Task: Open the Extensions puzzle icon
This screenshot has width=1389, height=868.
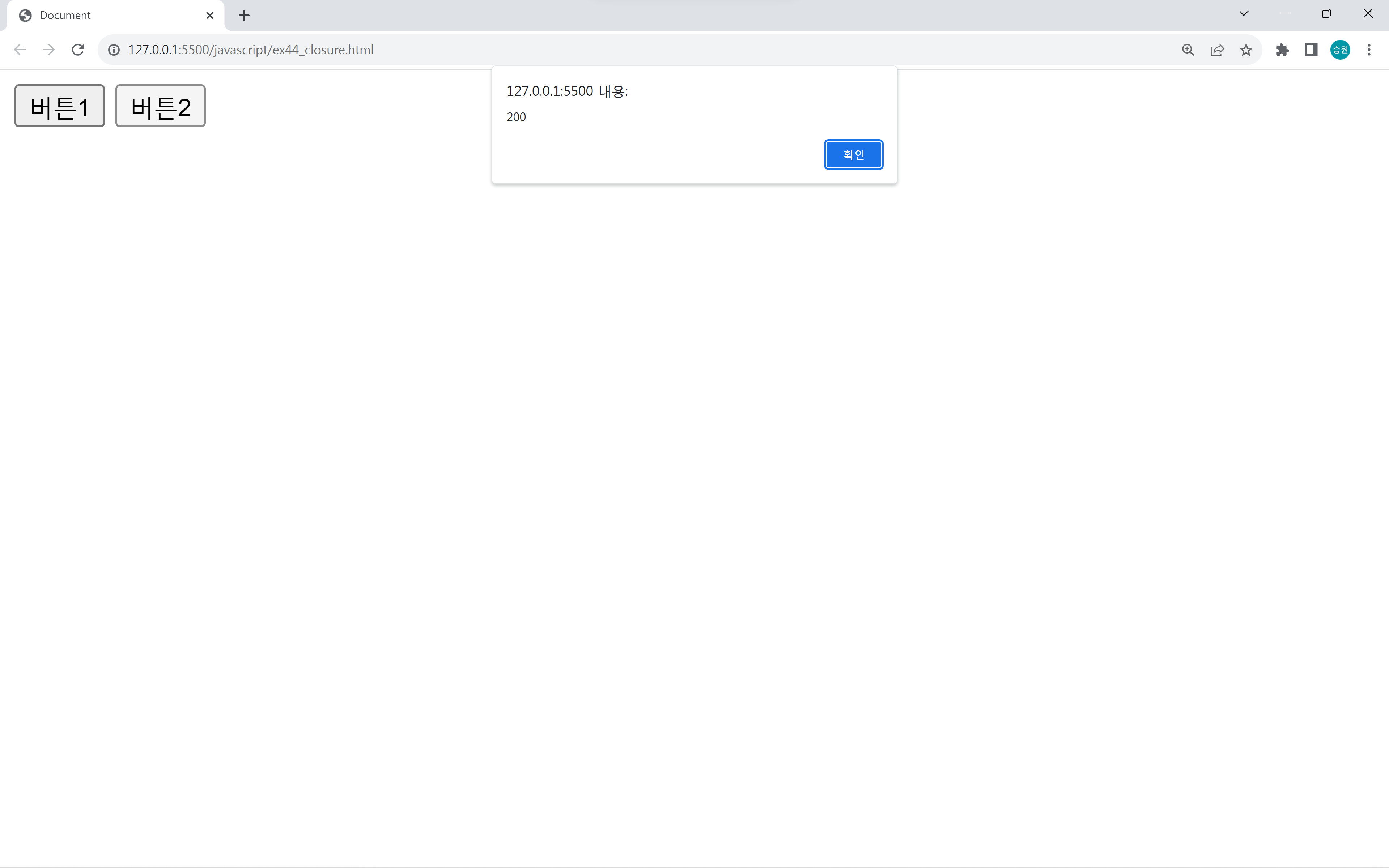Action: (x=1282, y=50)
